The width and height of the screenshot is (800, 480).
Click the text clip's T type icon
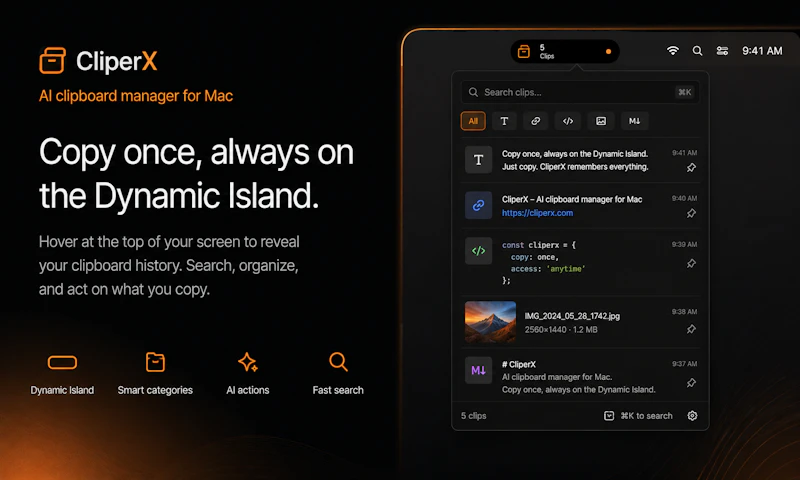click(479, 160)
